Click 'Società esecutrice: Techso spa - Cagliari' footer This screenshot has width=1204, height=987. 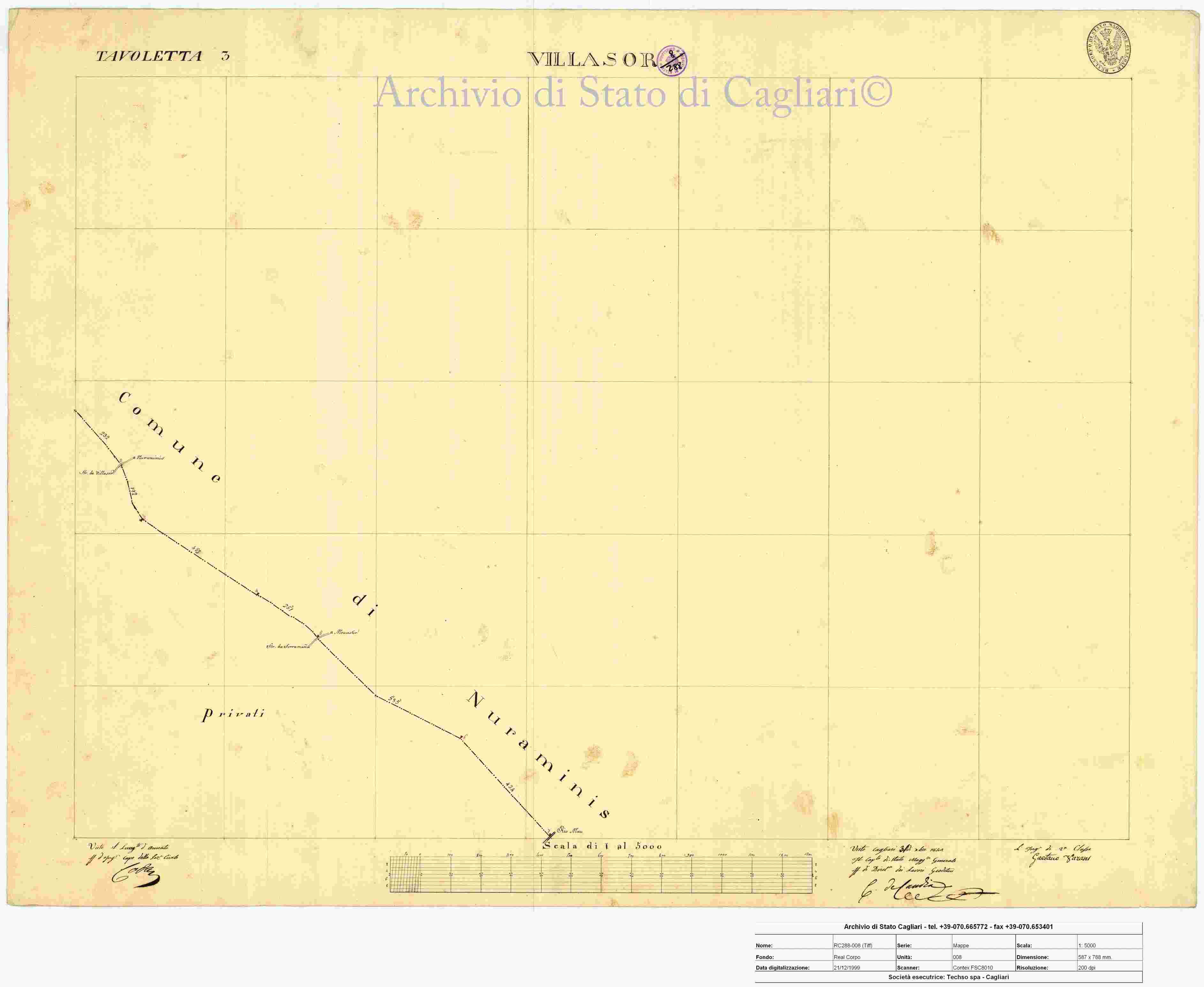[x=949, y=977]
